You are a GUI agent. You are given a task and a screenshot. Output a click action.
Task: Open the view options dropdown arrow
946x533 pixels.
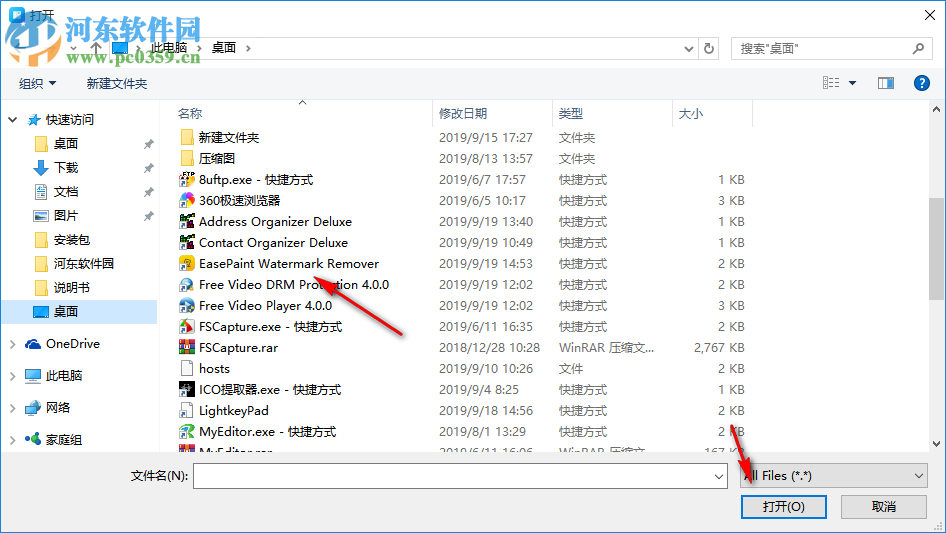pyautogui.click(x=852, y=83)
